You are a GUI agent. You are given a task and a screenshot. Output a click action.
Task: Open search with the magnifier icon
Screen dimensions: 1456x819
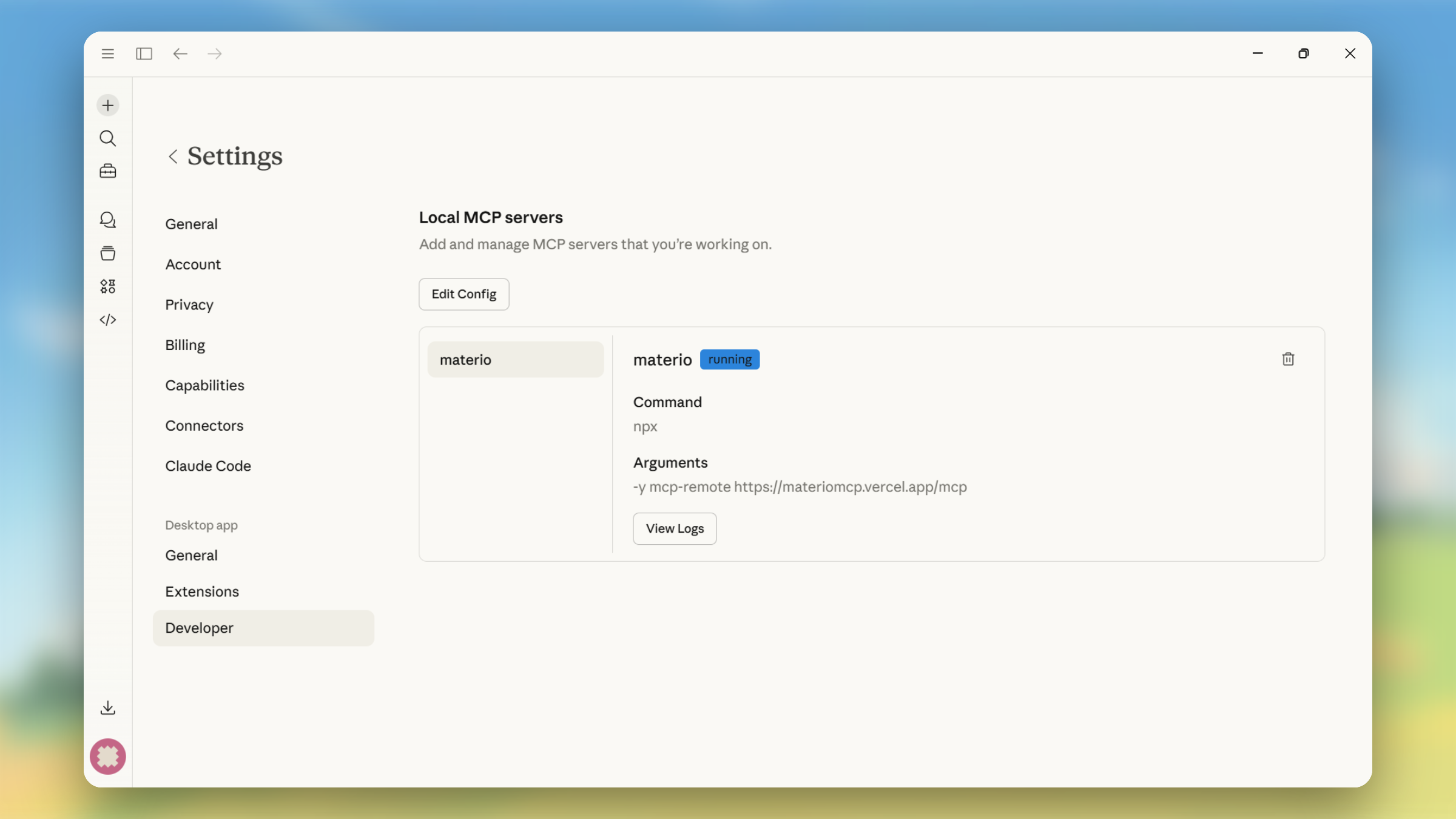[x=107, y=138]
